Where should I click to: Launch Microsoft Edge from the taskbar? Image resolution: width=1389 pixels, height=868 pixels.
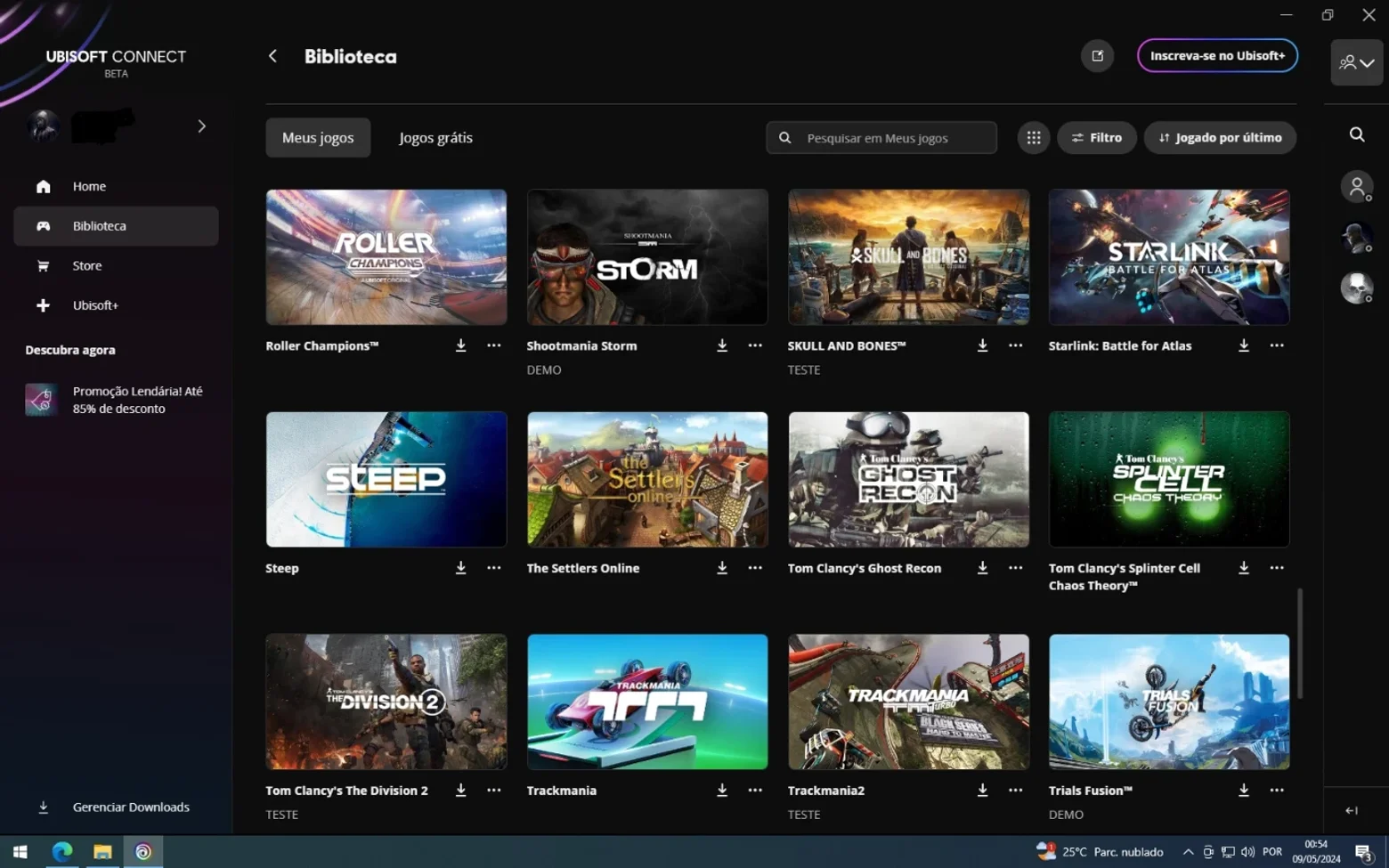coord(62,852)
